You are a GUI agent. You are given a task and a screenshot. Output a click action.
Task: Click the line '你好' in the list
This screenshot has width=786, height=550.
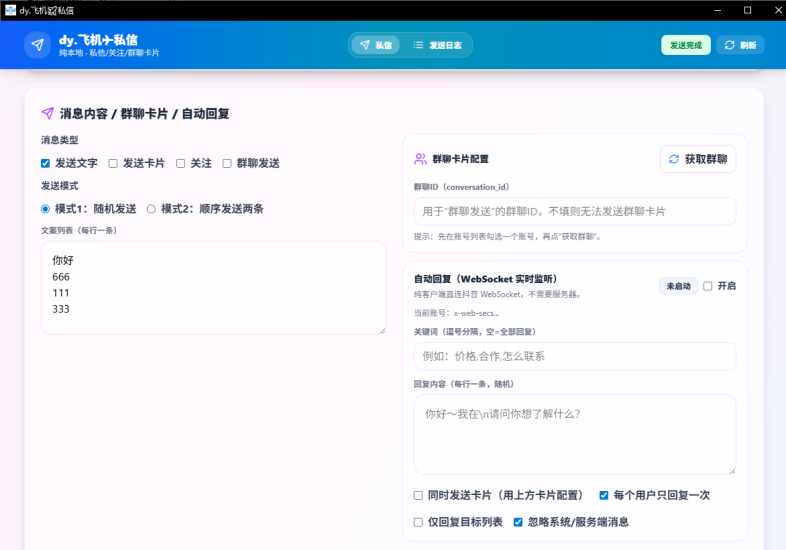63,260
